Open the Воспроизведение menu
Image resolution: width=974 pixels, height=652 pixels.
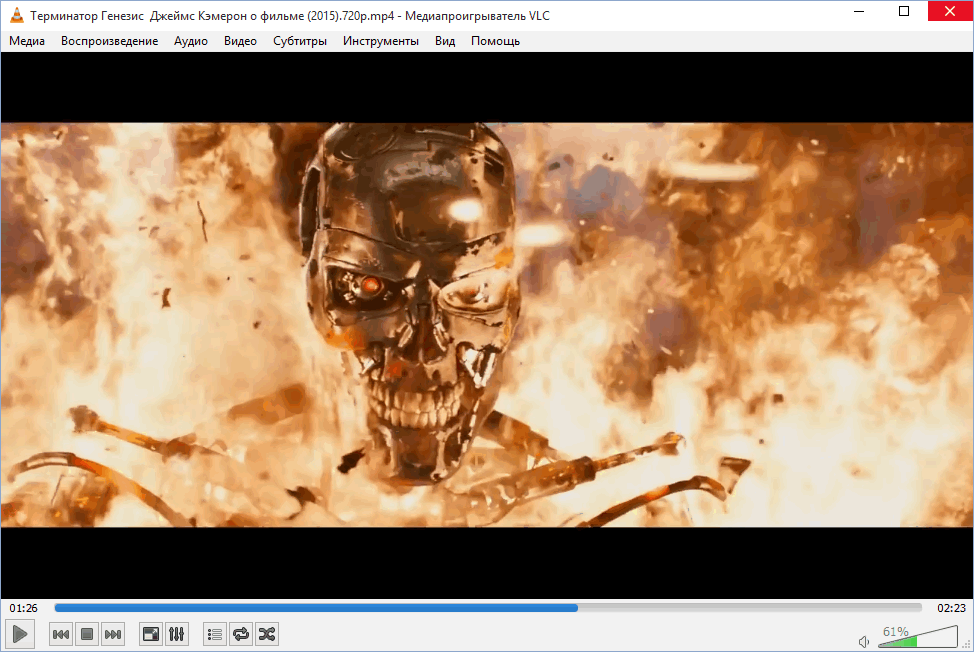click(x=109, y=41)
